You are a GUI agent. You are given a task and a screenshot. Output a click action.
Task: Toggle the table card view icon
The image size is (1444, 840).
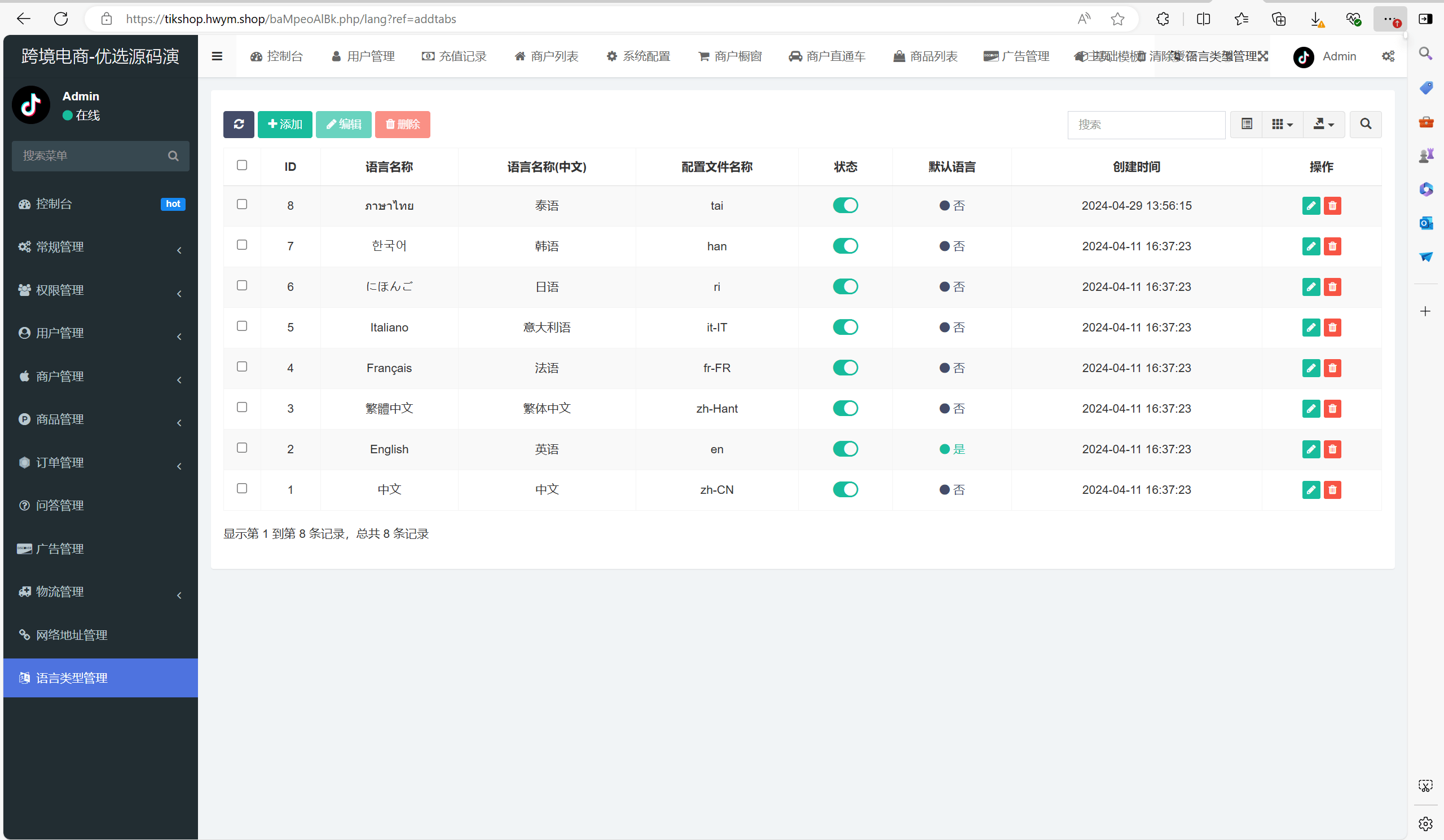tap(1247, 124)
